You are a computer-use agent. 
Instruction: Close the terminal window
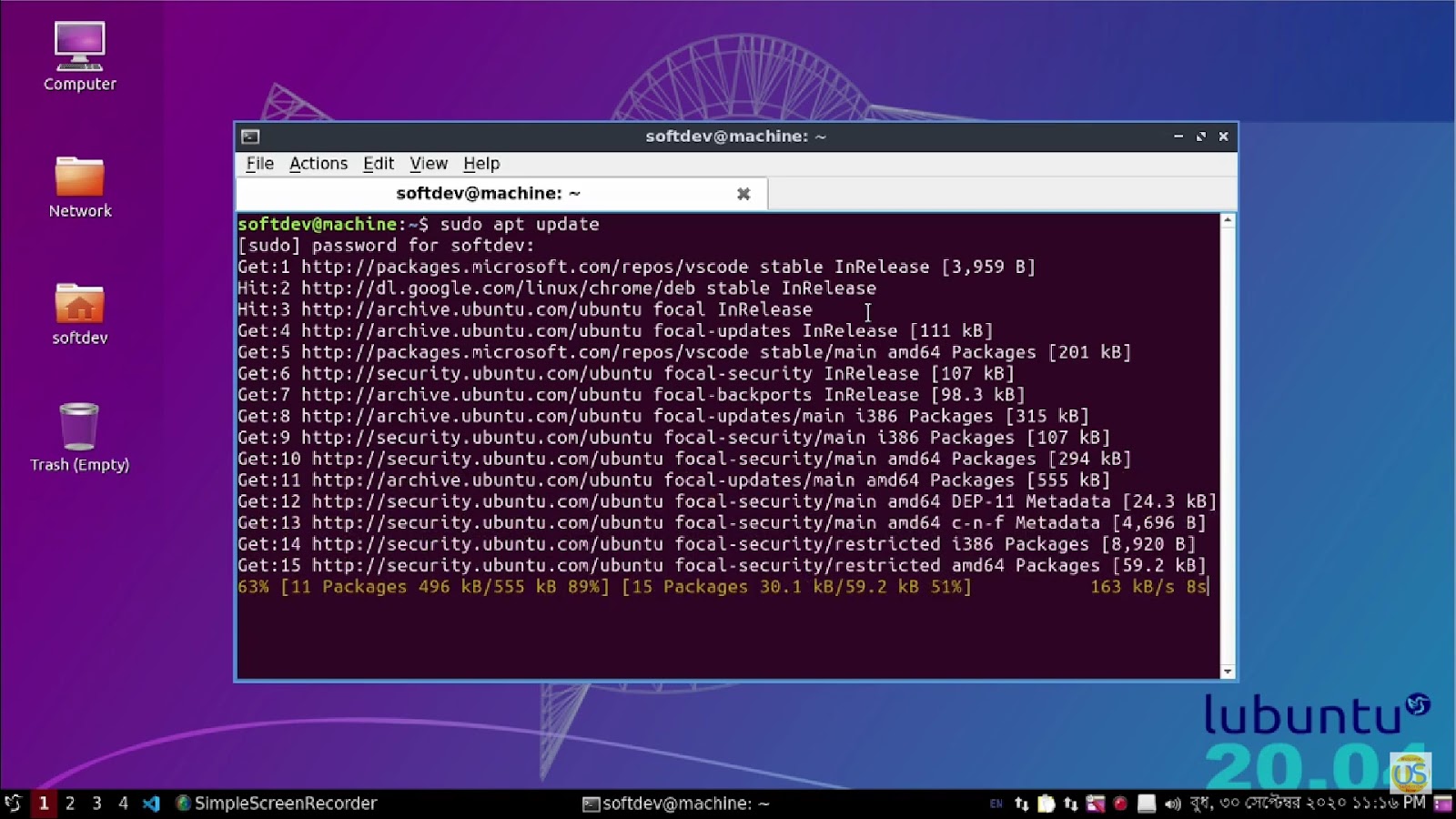[1224, 136]
